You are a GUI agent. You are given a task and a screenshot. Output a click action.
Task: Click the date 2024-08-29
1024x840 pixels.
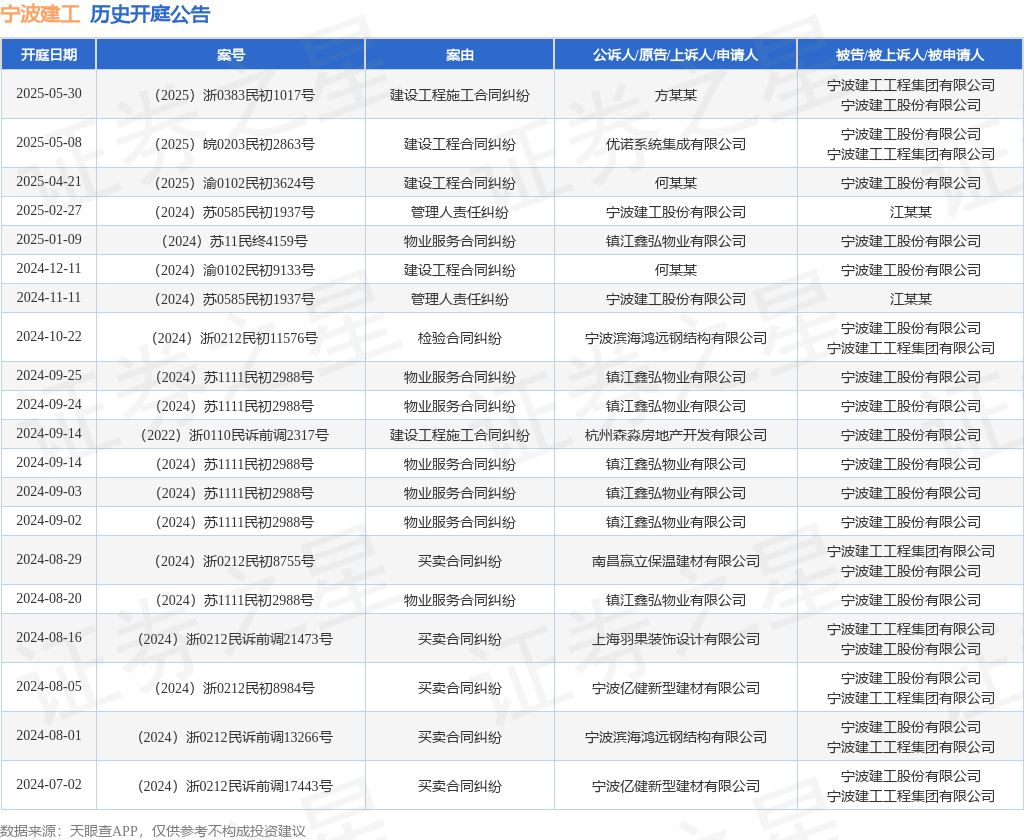pos(49,559)
